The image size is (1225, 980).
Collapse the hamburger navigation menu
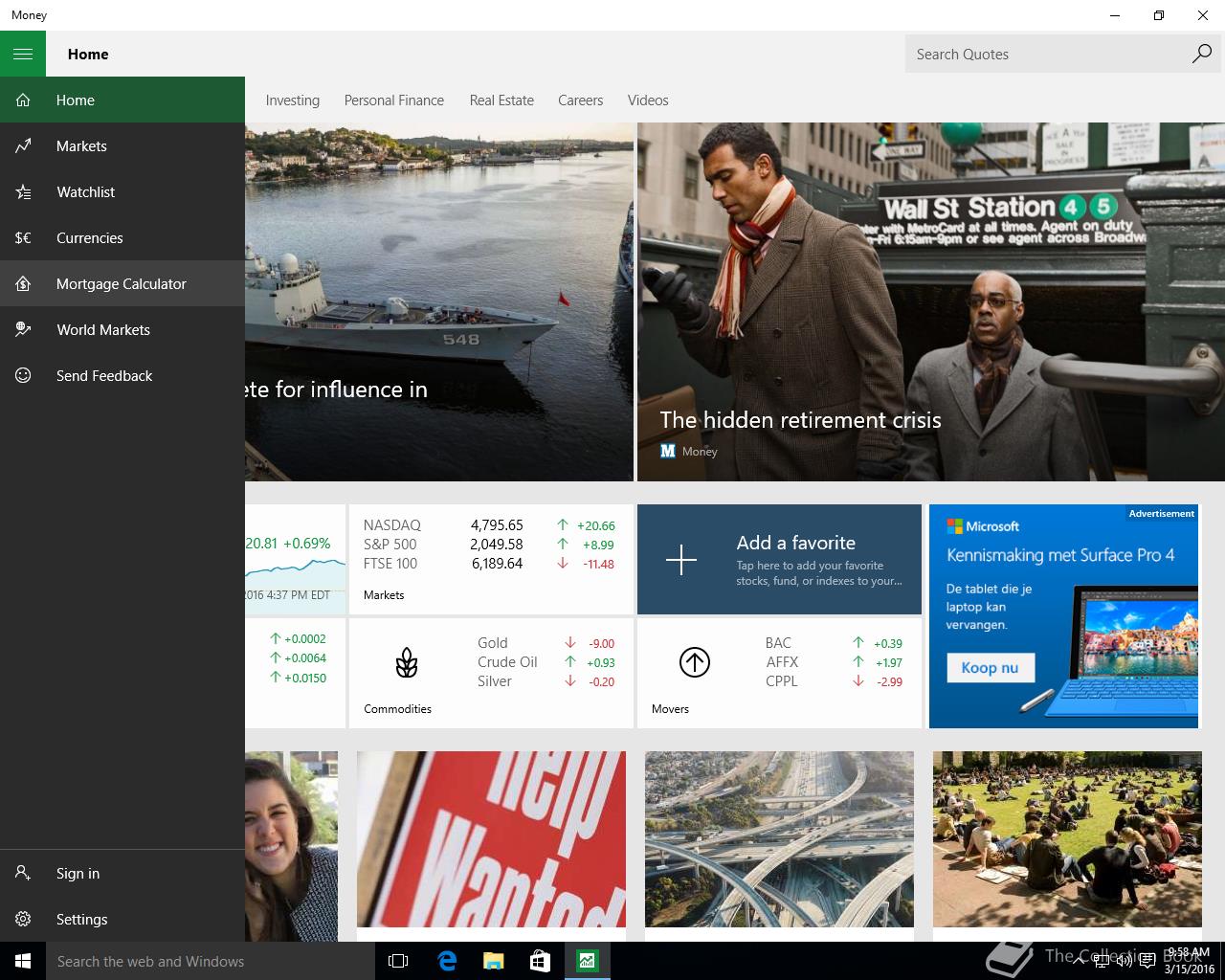(23, 54)
